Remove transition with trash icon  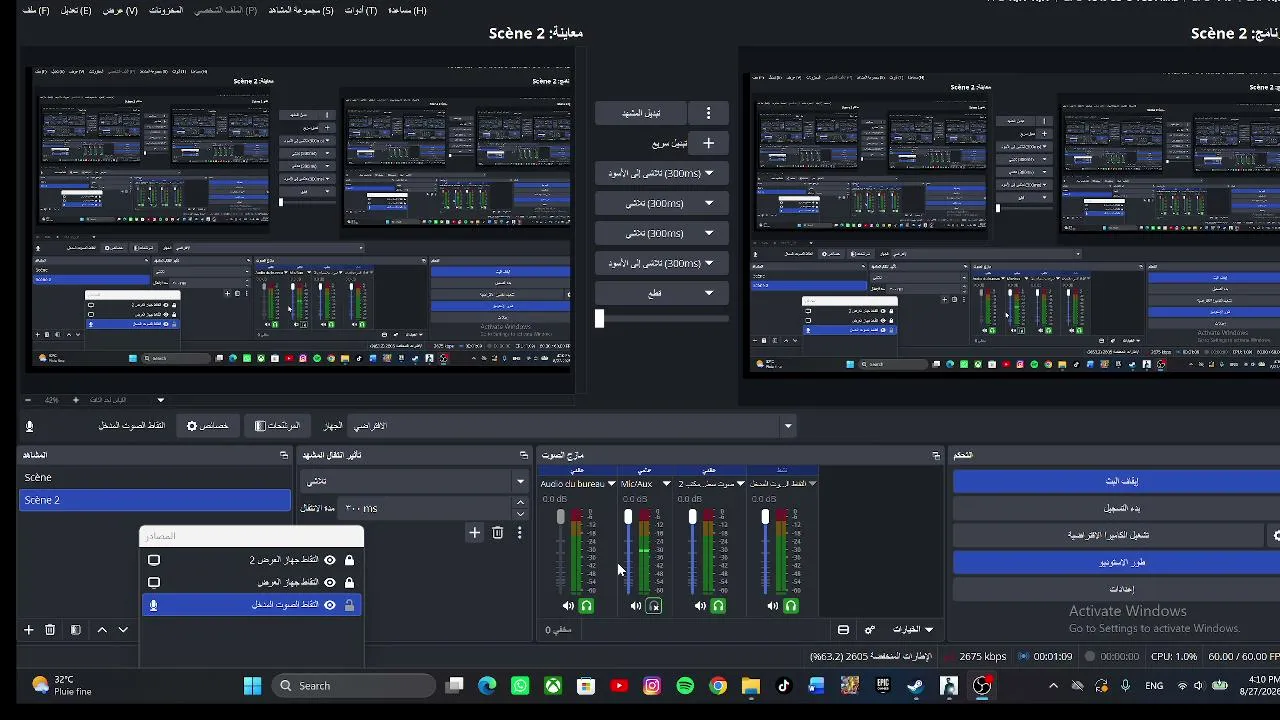498,533
